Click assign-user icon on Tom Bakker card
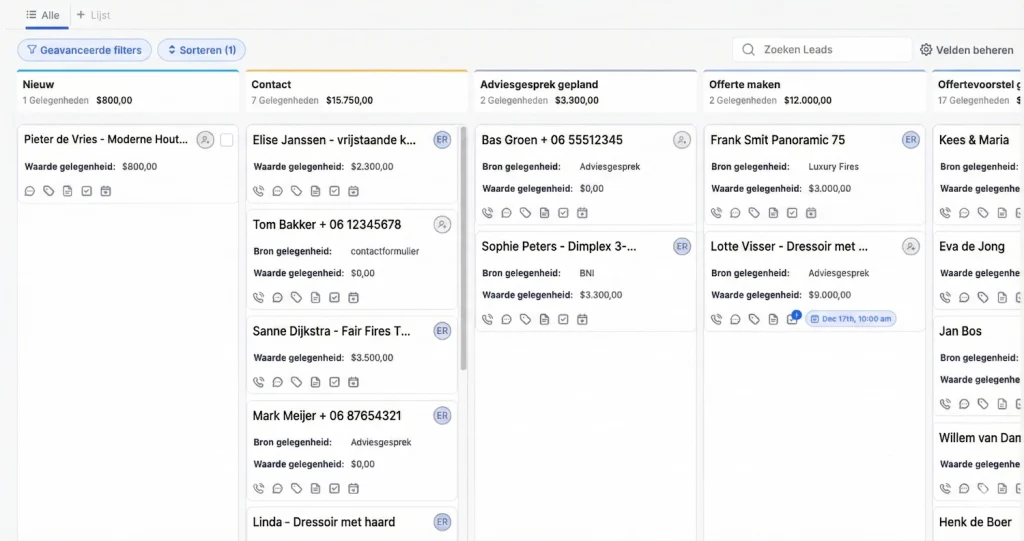This screenshot has height=541, width=1024. (442, 225)
